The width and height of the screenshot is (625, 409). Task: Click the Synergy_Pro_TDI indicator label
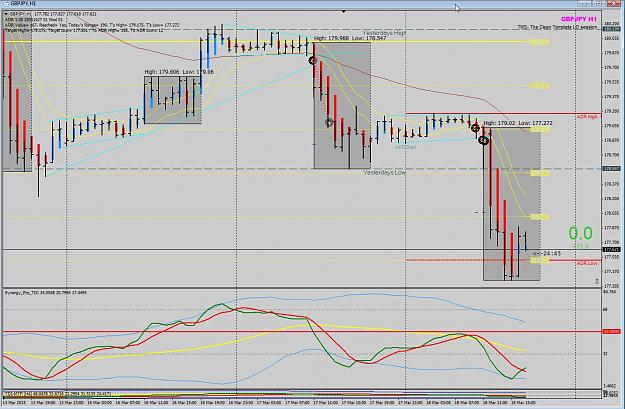[46, 293]
